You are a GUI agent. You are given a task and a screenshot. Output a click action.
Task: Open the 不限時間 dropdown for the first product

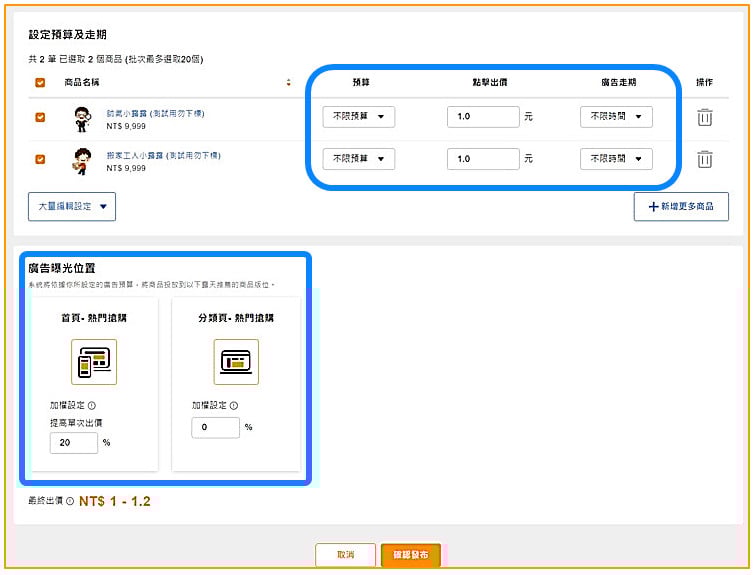point(616,117)
